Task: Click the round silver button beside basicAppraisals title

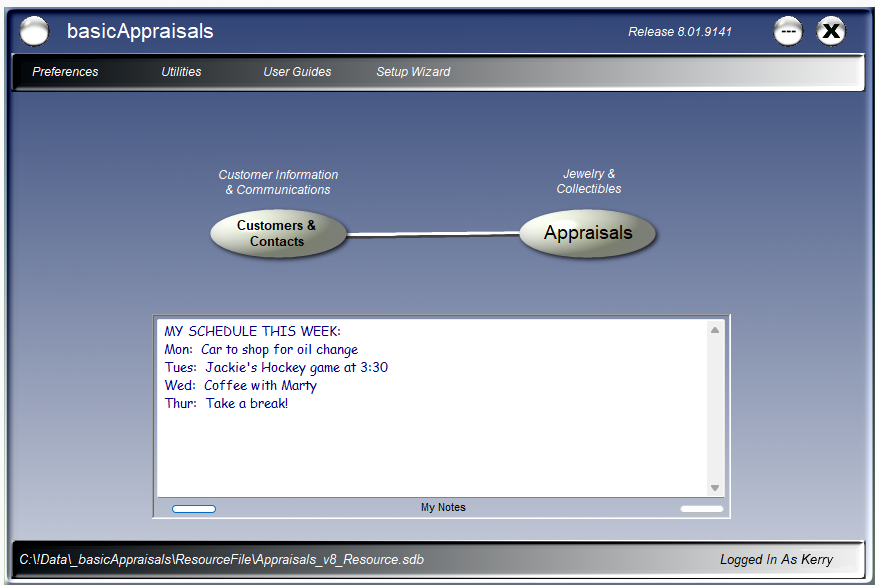Action: point(34,31)
